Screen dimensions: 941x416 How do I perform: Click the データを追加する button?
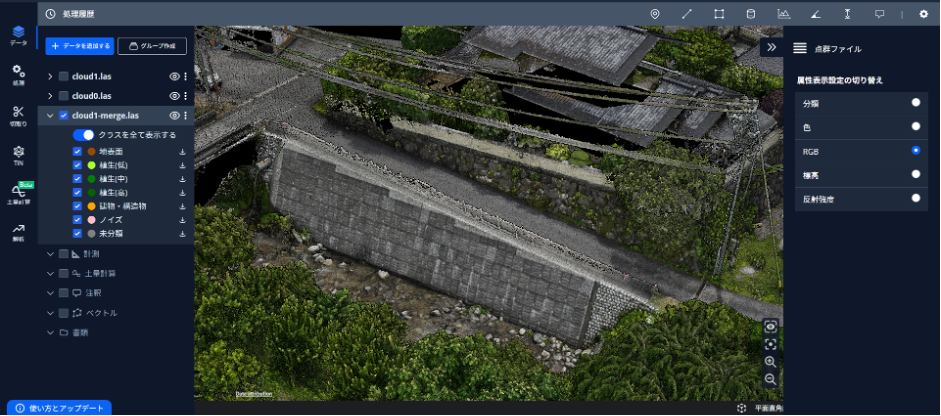tap(79, 46)
